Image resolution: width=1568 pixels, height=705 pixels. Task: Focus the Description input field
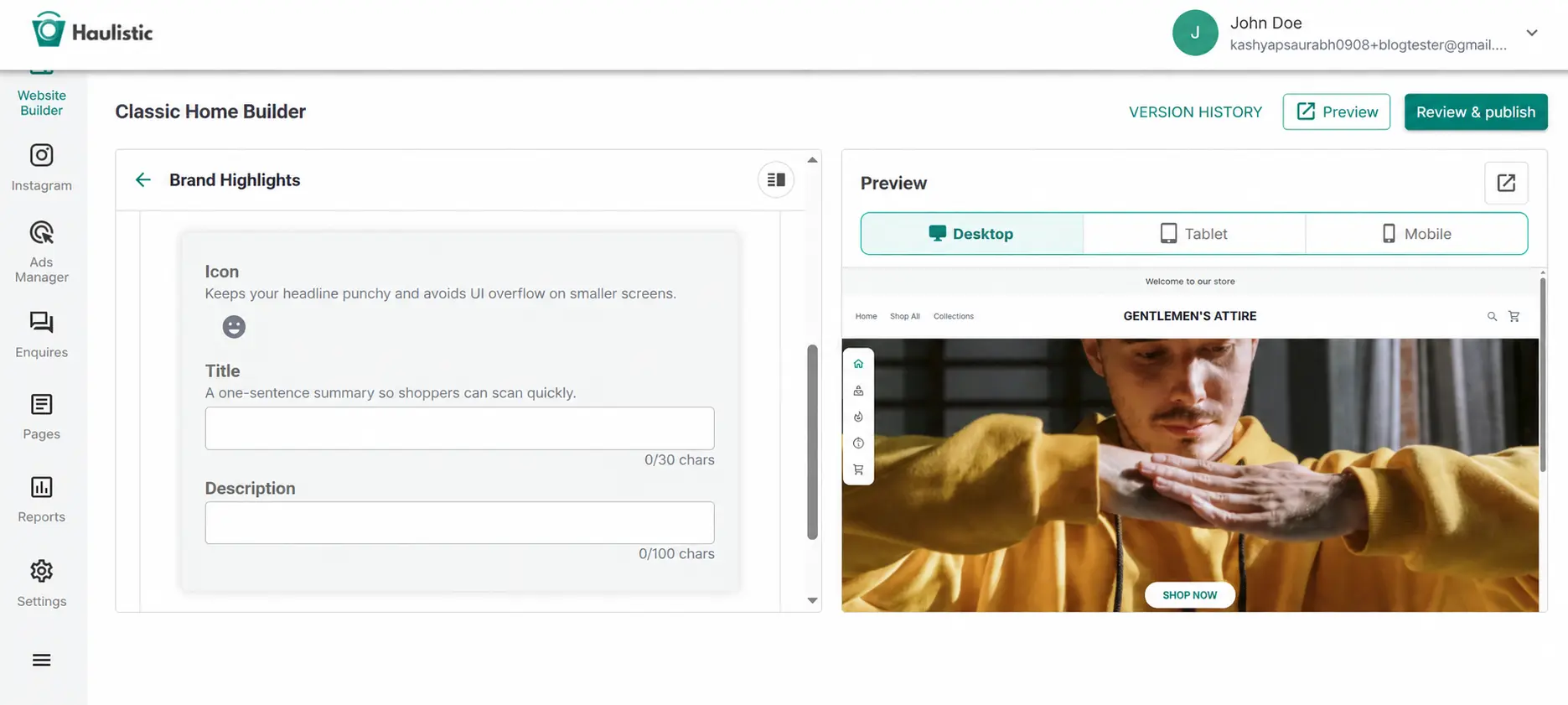click(x=459, y=523)
